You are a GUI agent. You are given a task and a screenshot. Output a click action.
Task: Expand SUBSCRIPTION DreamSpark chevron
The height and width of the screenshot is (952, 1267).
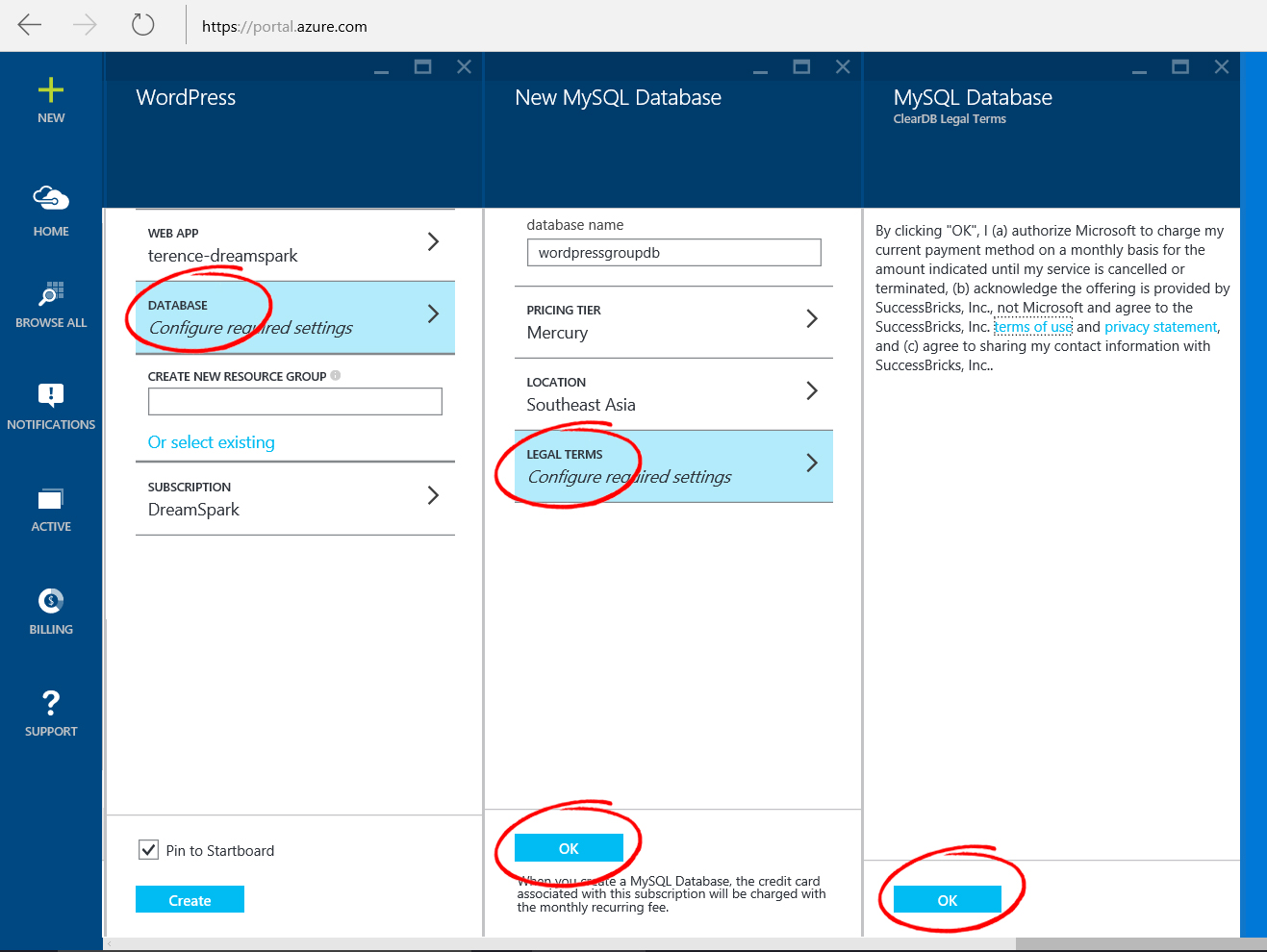click(433, 495)
